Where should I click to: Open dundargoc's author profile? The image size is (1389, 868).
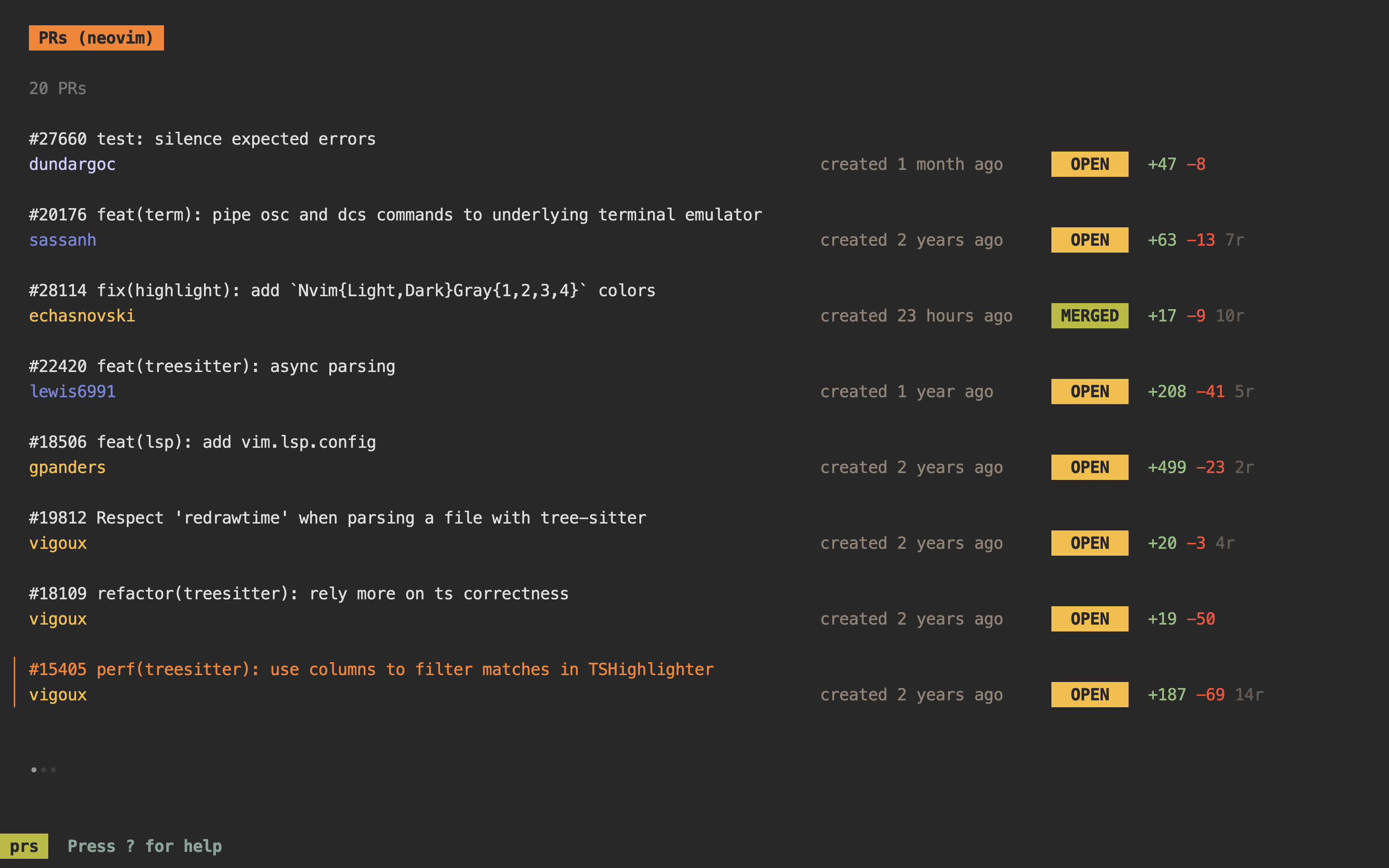[72, 163]
